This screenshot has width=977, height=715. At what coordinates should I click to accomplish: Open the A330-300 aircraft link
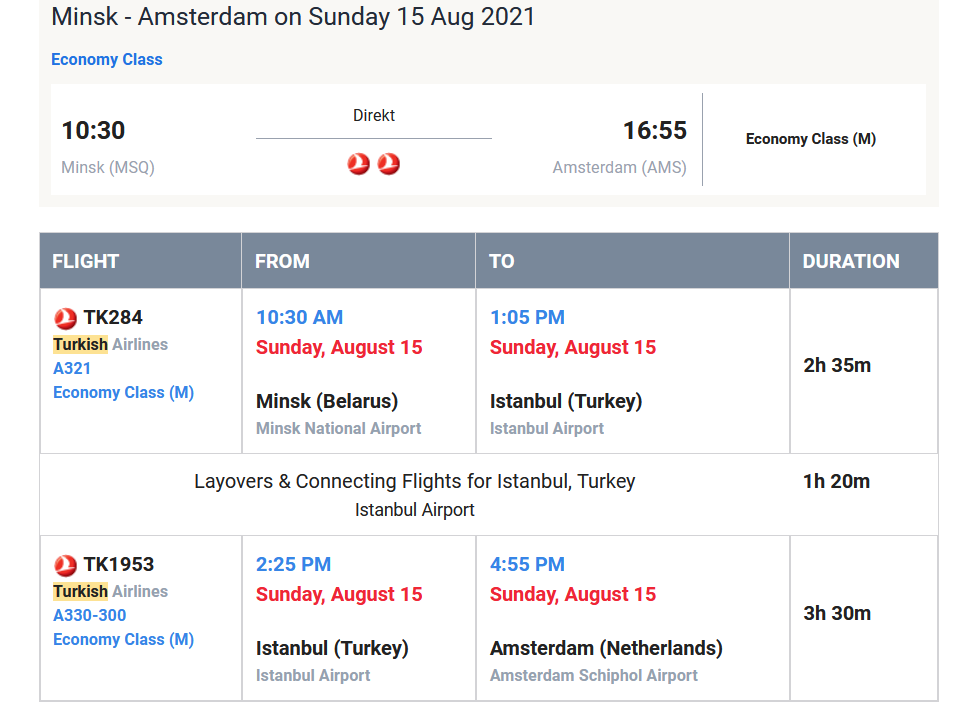[90, 615]
